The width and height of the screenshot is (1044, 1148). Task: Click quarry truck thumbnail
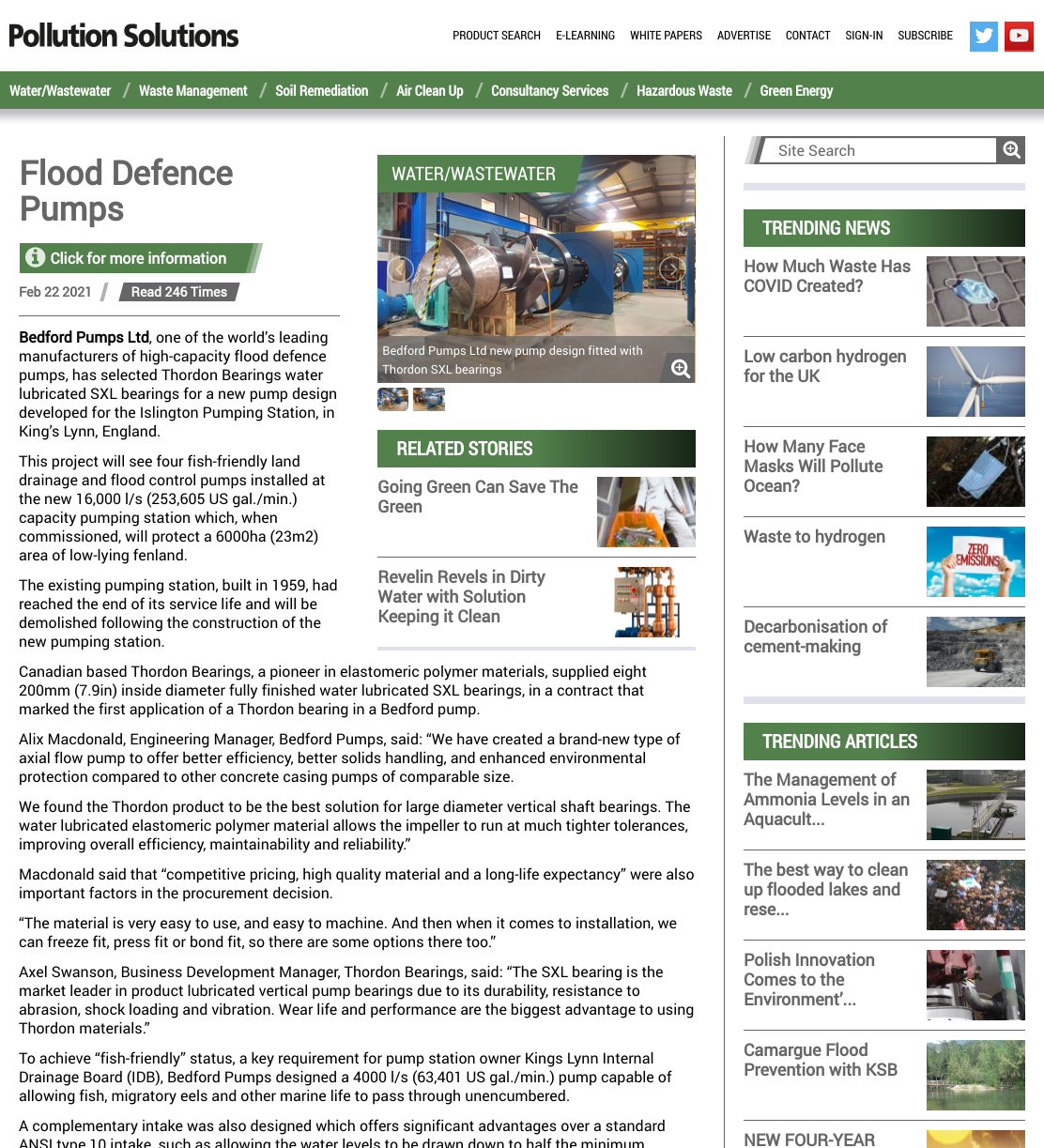tap(975, 652)
